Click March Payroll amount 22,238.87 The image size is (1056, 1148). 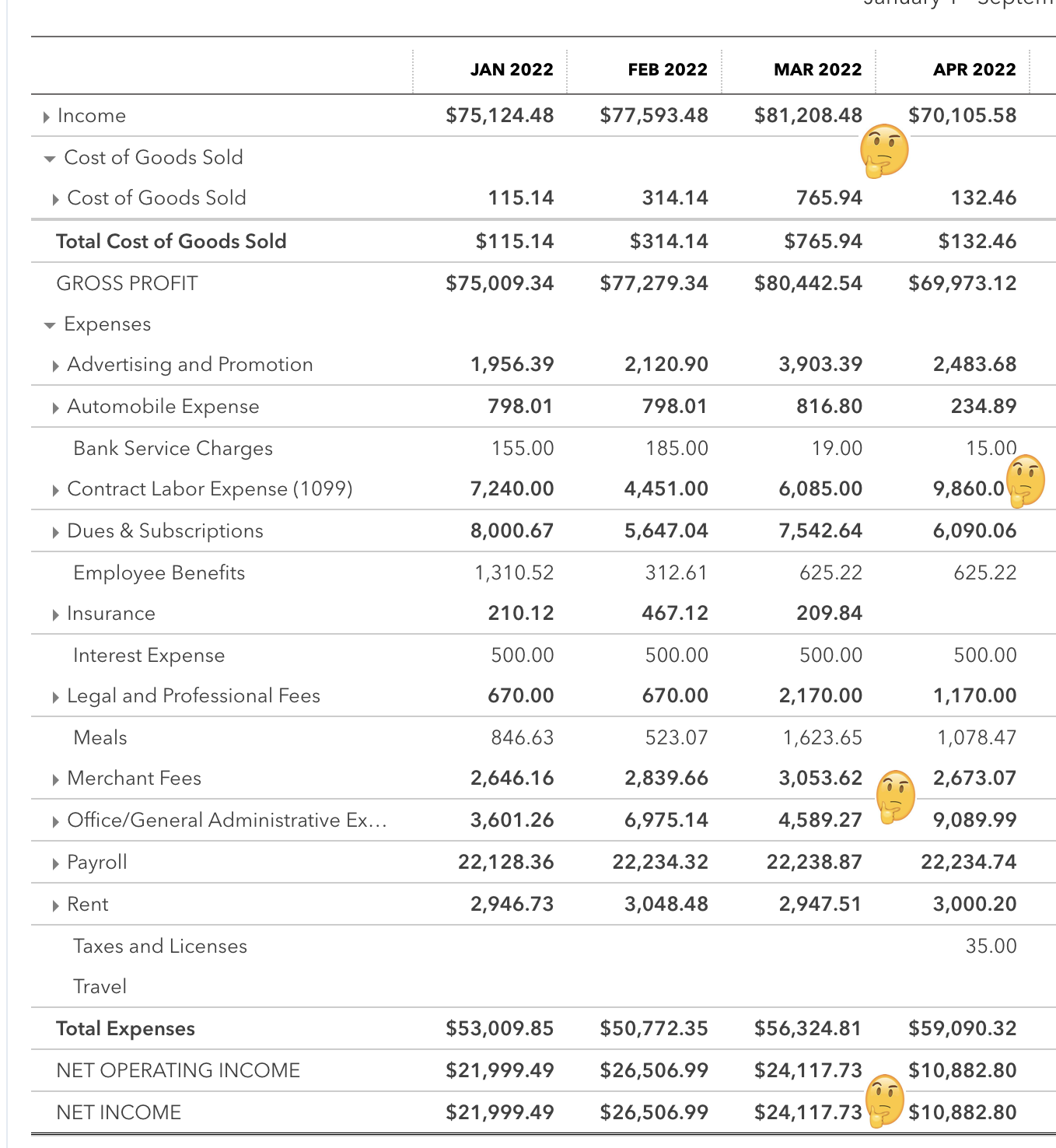coord(814,862)
